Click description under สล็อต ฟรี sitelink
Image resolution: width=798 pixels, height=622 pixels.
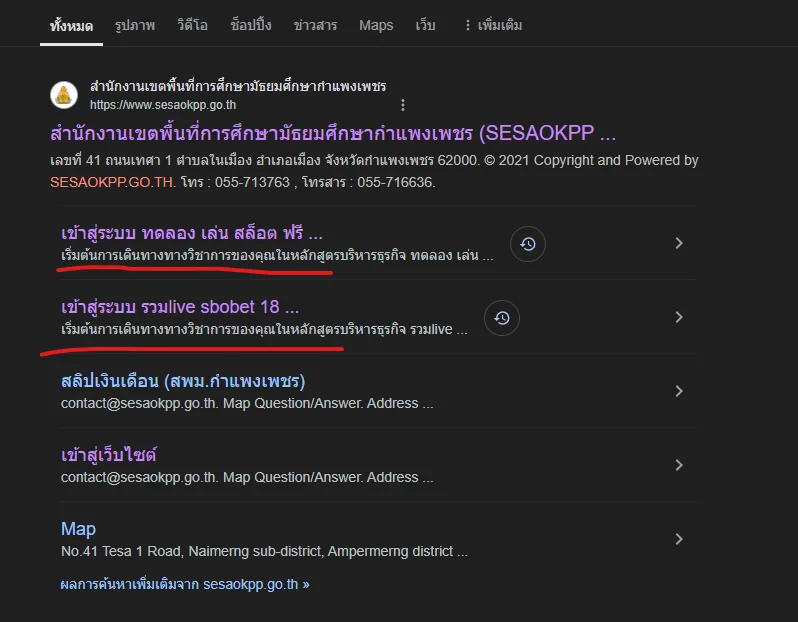277,255
